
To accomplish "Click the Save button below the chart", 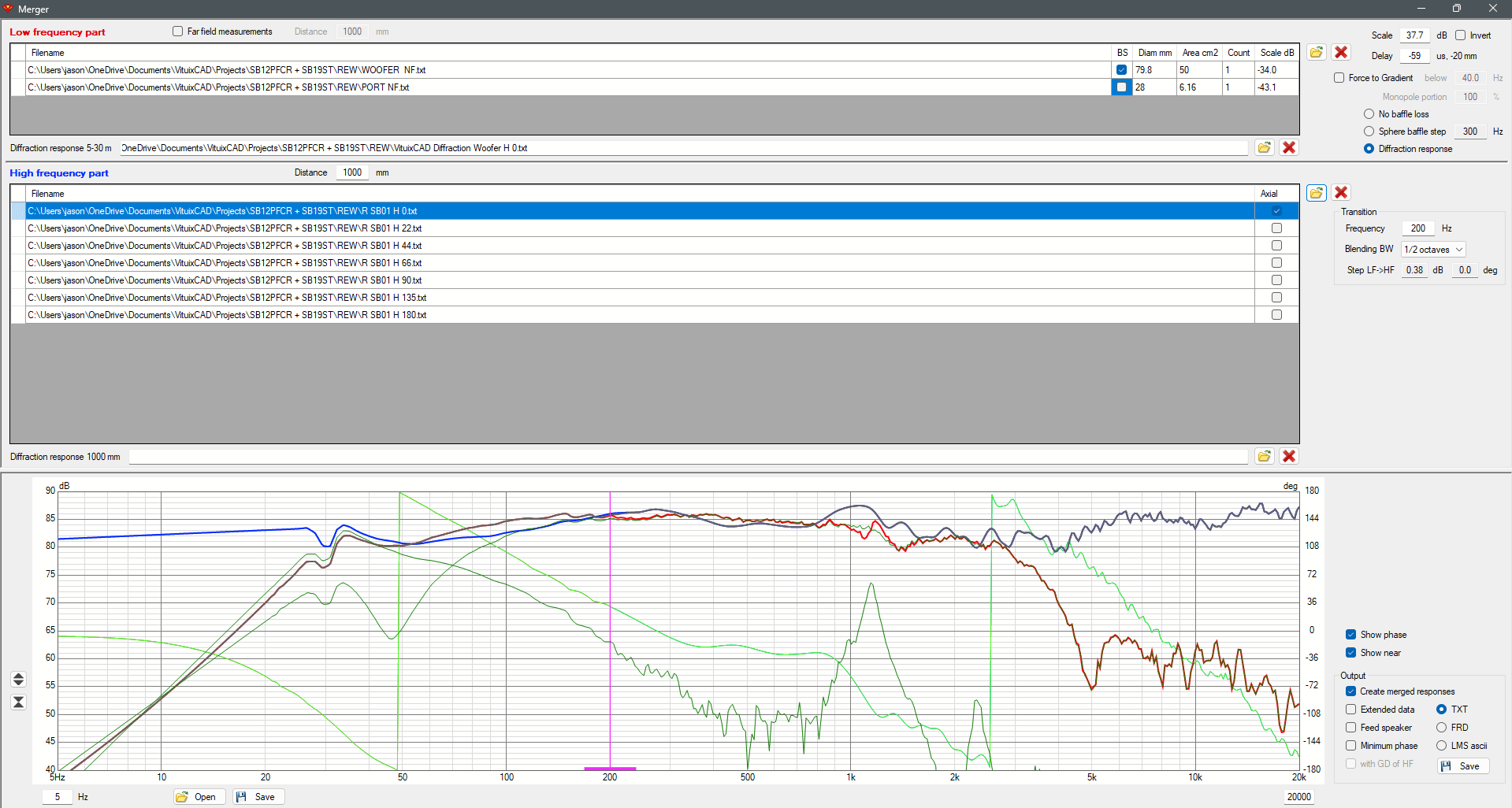I will (x=258, y=797).
